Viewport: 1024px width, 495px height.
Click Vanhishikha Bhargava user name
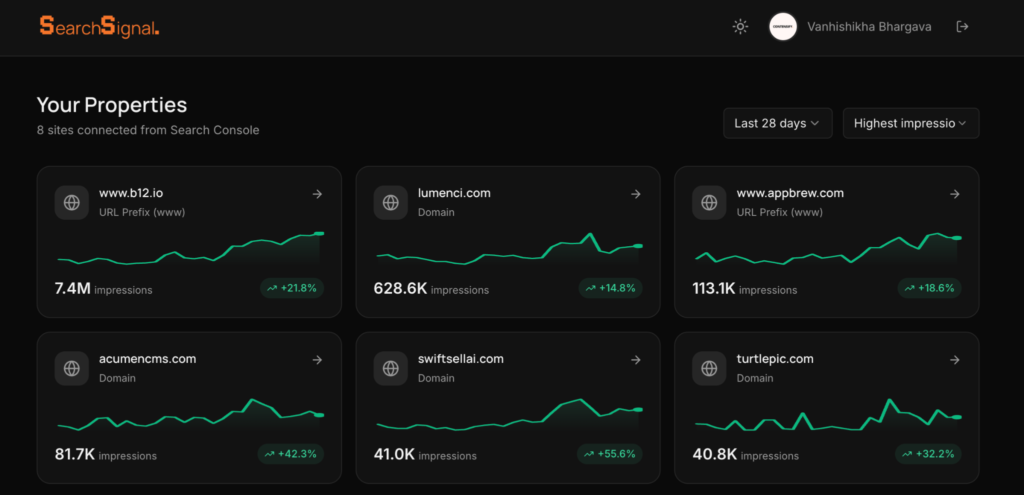pyautogui.click(x=869, y=27)
